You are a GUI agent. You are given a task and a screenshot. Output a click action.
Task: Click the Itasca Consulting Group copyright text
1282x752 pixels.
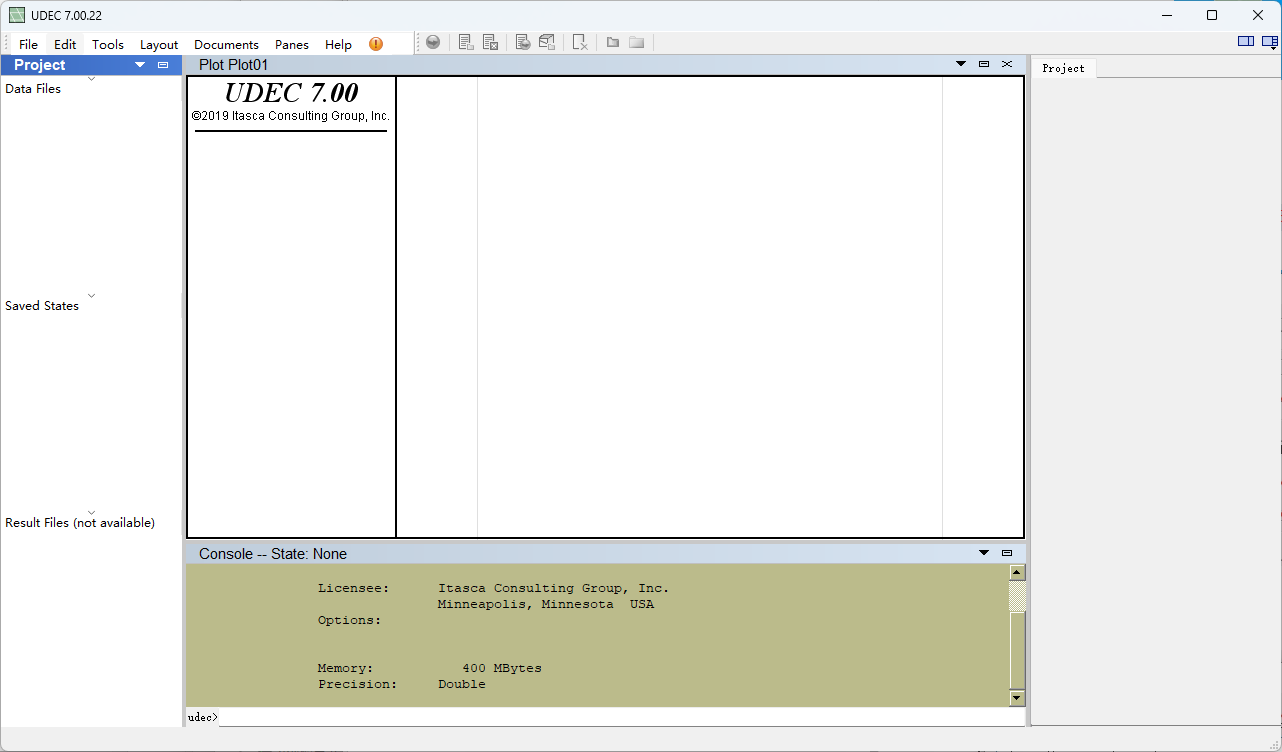291,116
